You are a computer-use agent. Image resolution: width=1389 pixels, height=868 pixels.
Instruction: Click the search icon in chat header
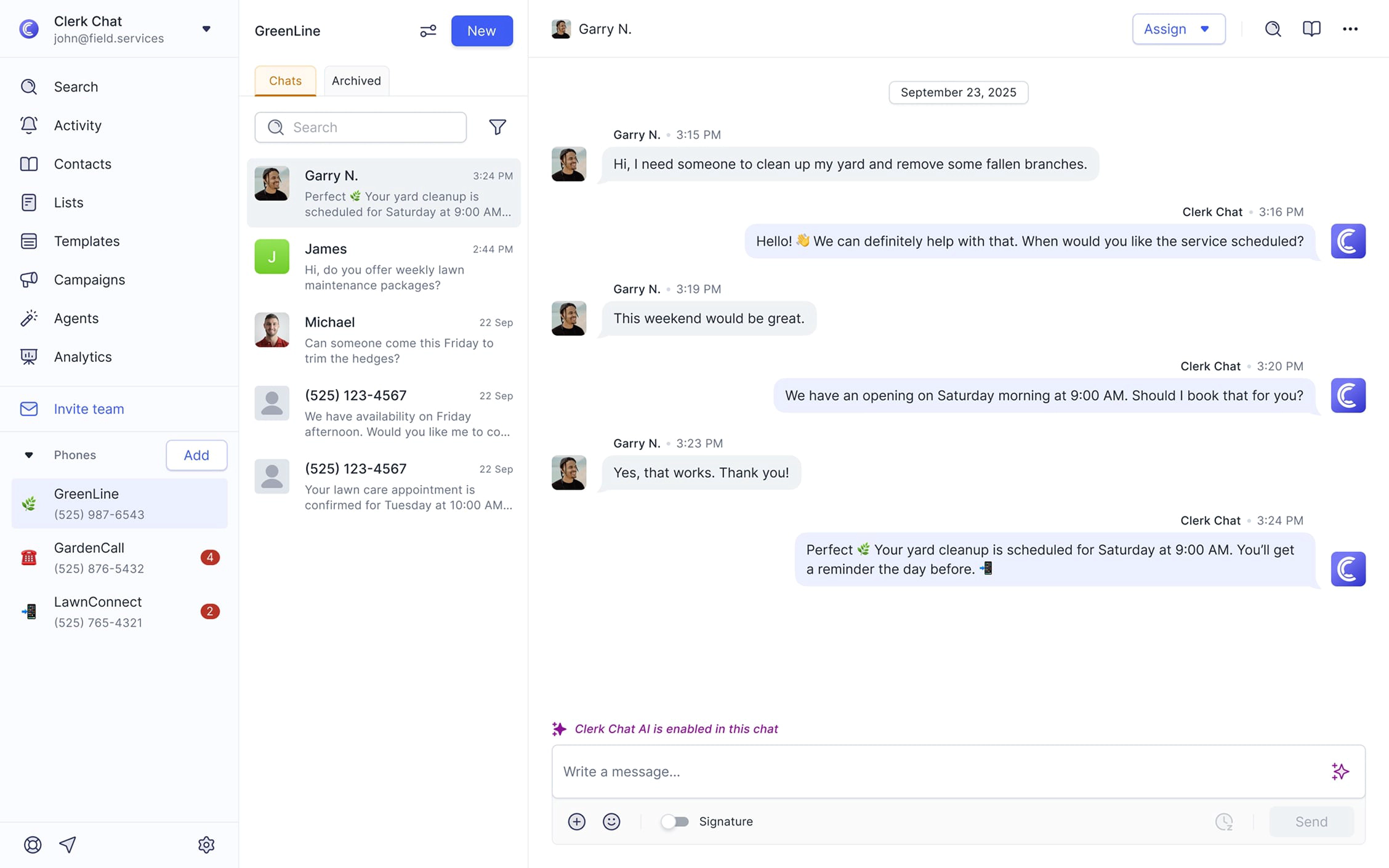(1273, 29)
